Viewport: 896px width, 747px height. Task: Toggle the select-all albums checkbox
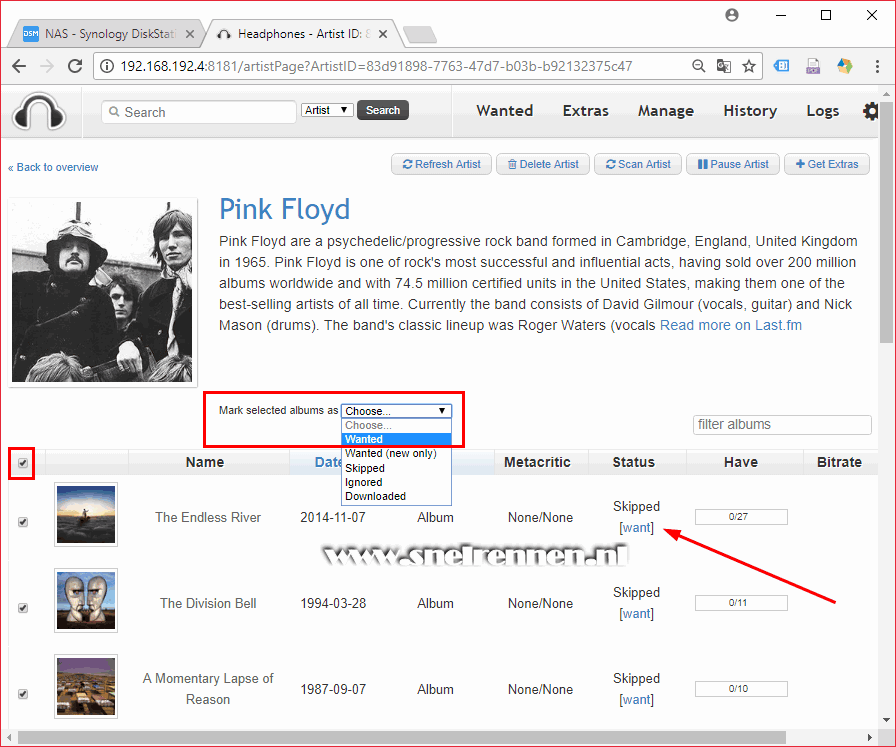click(x=23, y=463)
